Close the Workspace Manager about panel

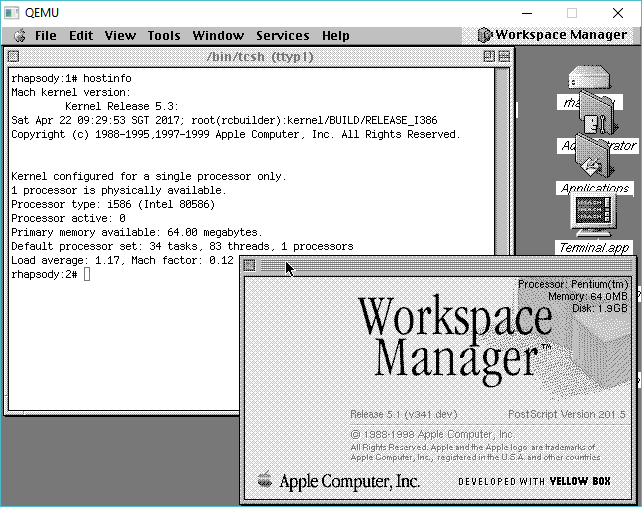pyautogui.click(x=250, y=265)
